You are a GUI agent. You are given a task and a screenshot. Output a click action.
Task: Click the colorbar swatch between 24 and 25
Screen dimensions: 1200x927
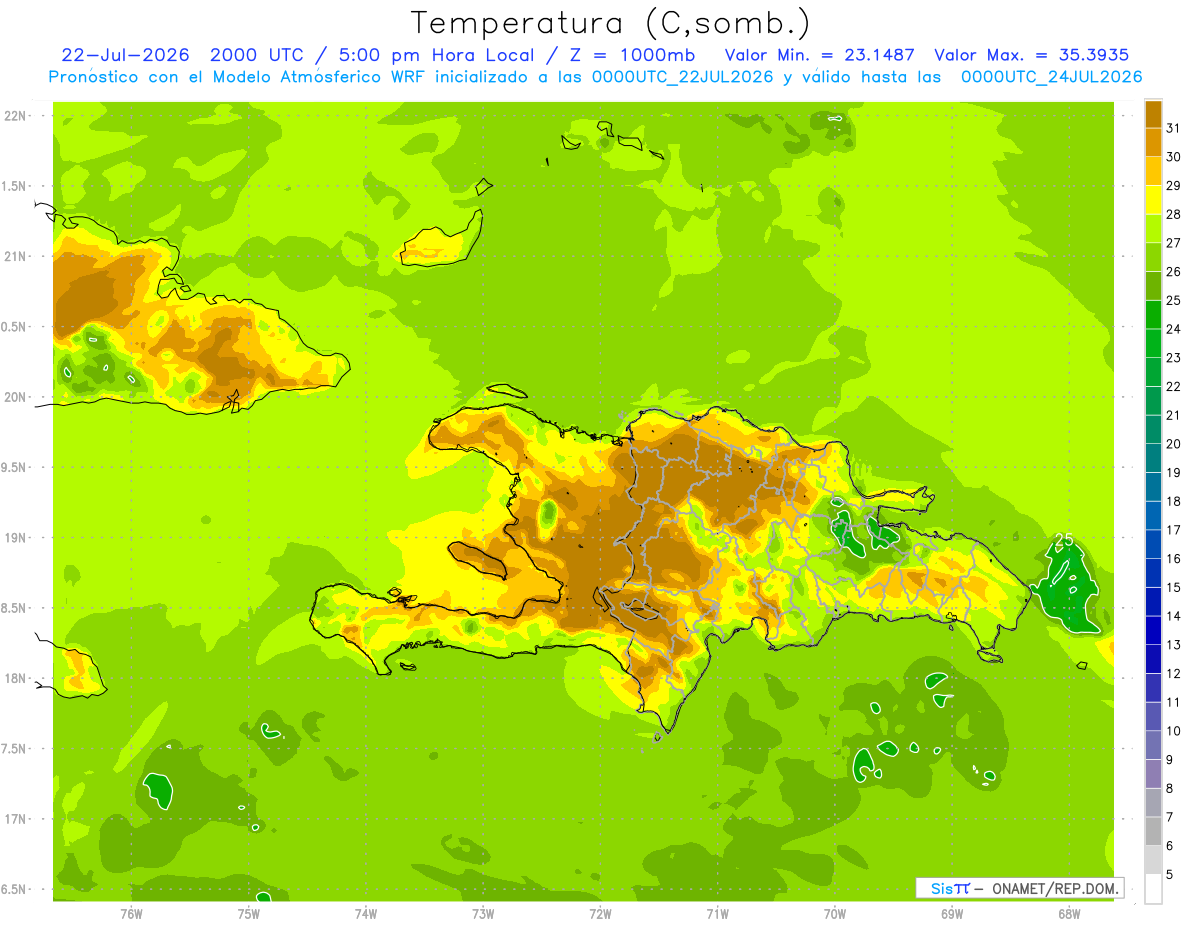click(1153, 314)
